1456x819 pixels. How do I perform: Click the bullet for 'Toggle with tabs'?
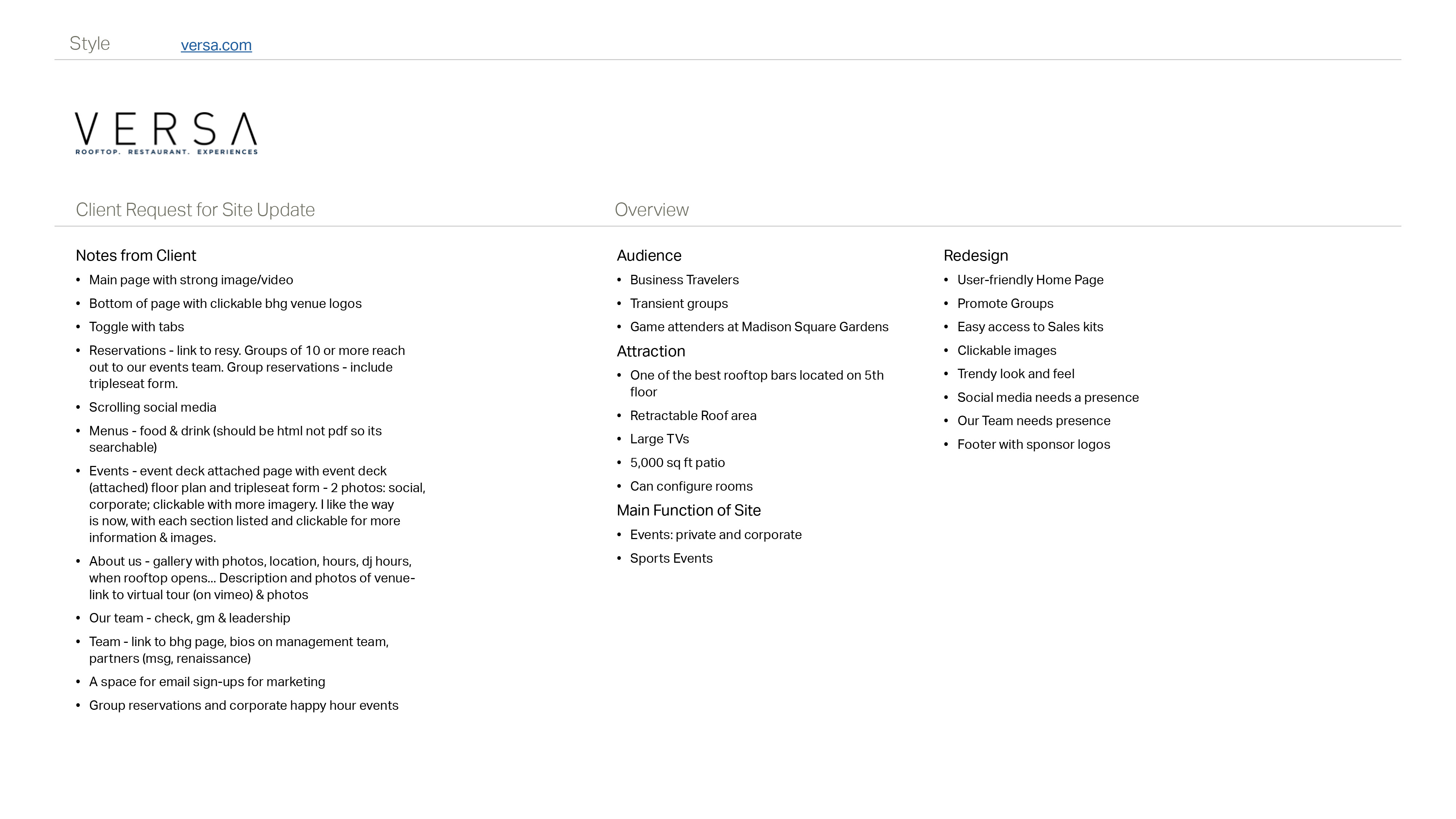click(x=80, y=326)
